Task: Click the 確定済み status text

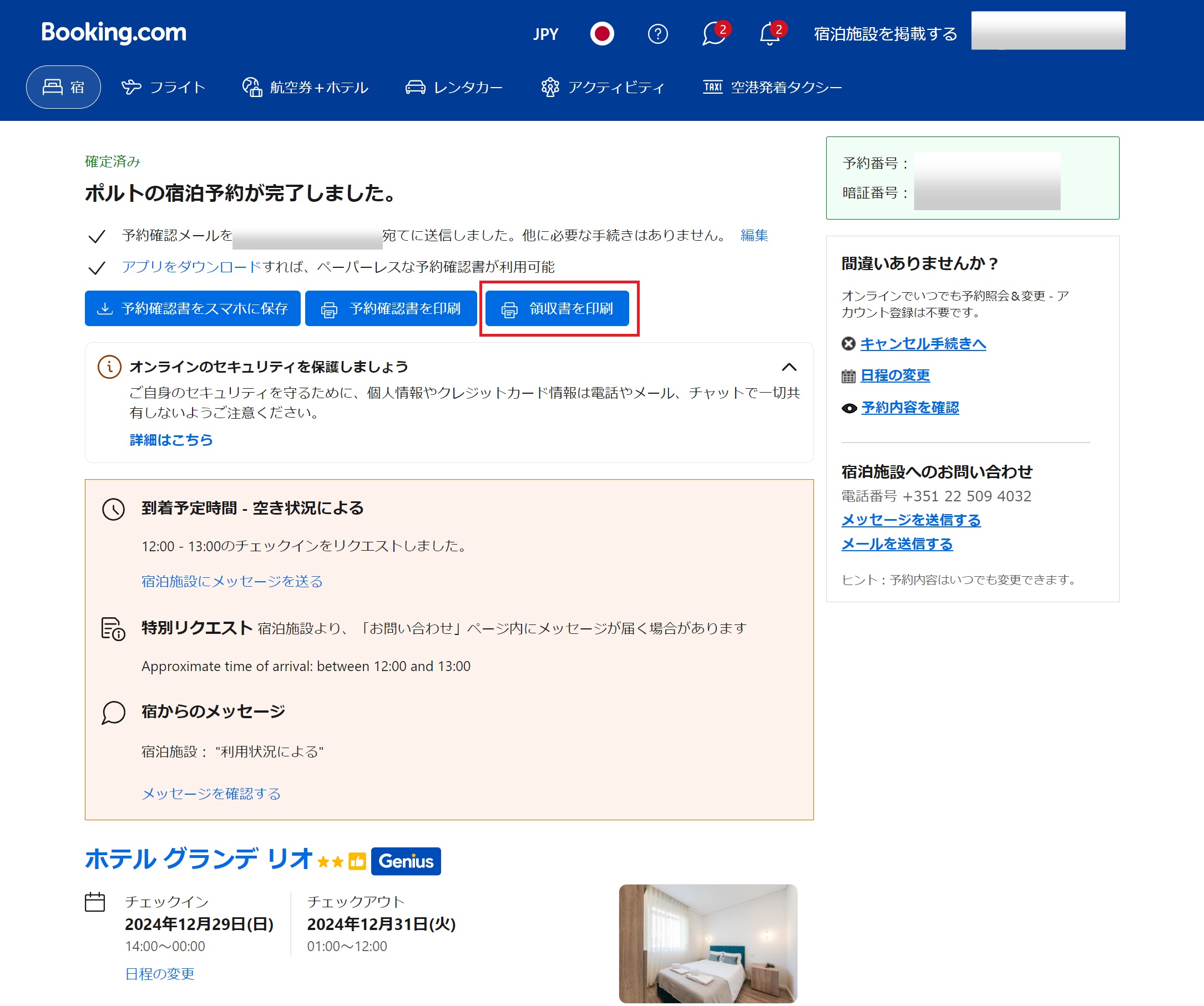Action: point(113,161)
